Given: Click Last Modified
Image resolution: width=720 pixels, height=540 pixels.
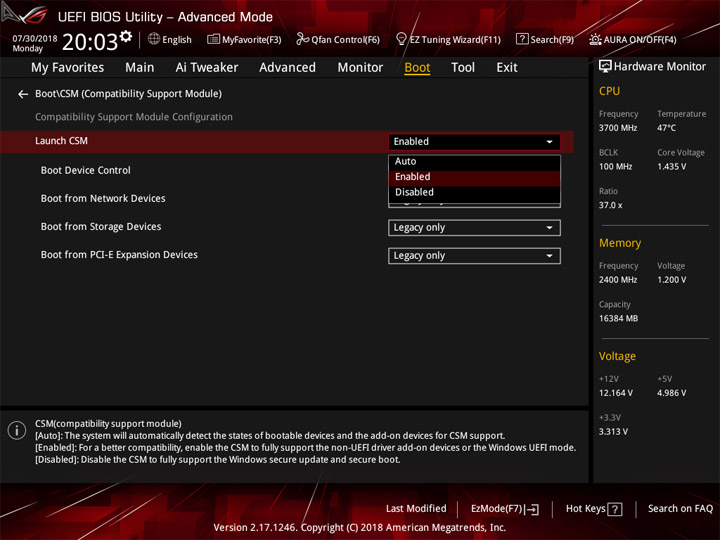Looking at the screenshot, I should pos(416,509).
